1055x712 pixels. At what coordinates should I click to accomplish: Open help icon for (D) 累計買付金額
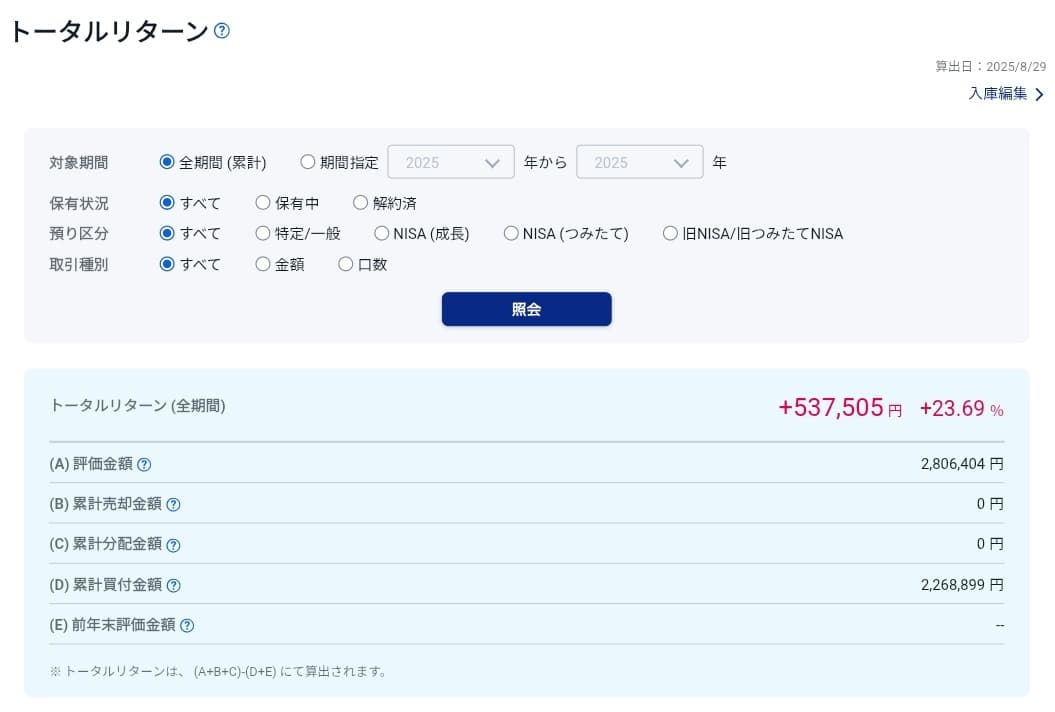pos(173,585)
